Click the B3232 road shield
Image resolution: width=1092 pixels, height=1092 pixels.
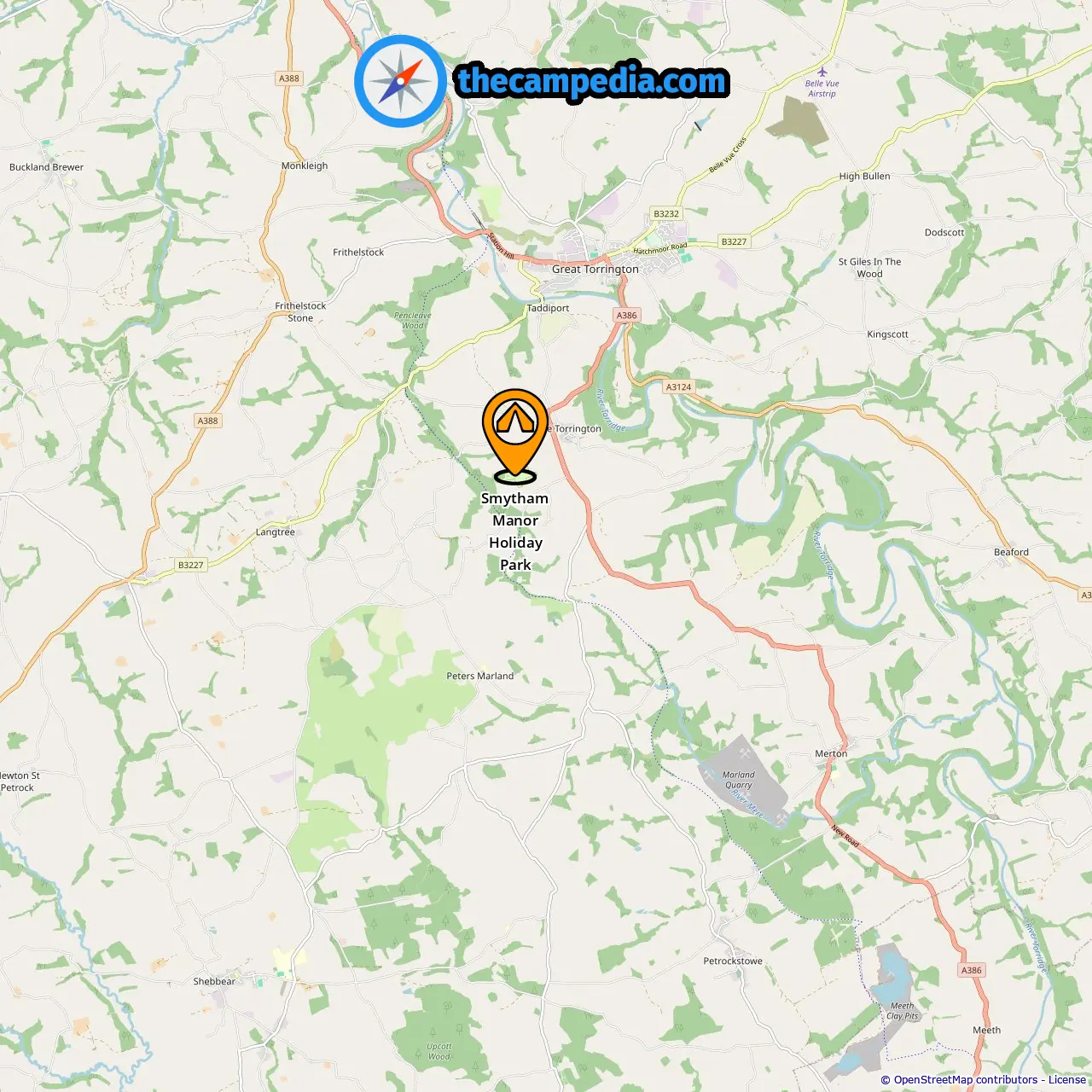666,214
